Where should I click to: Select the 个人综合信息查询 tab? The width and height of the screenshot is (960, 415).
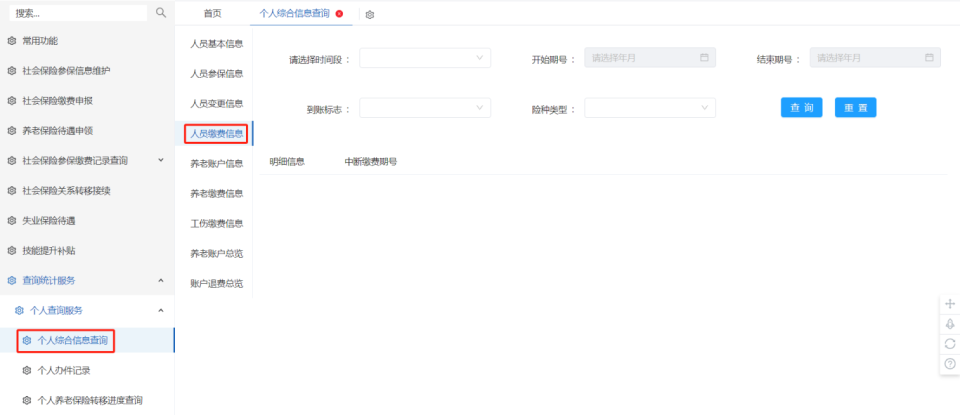coord(295,13)
